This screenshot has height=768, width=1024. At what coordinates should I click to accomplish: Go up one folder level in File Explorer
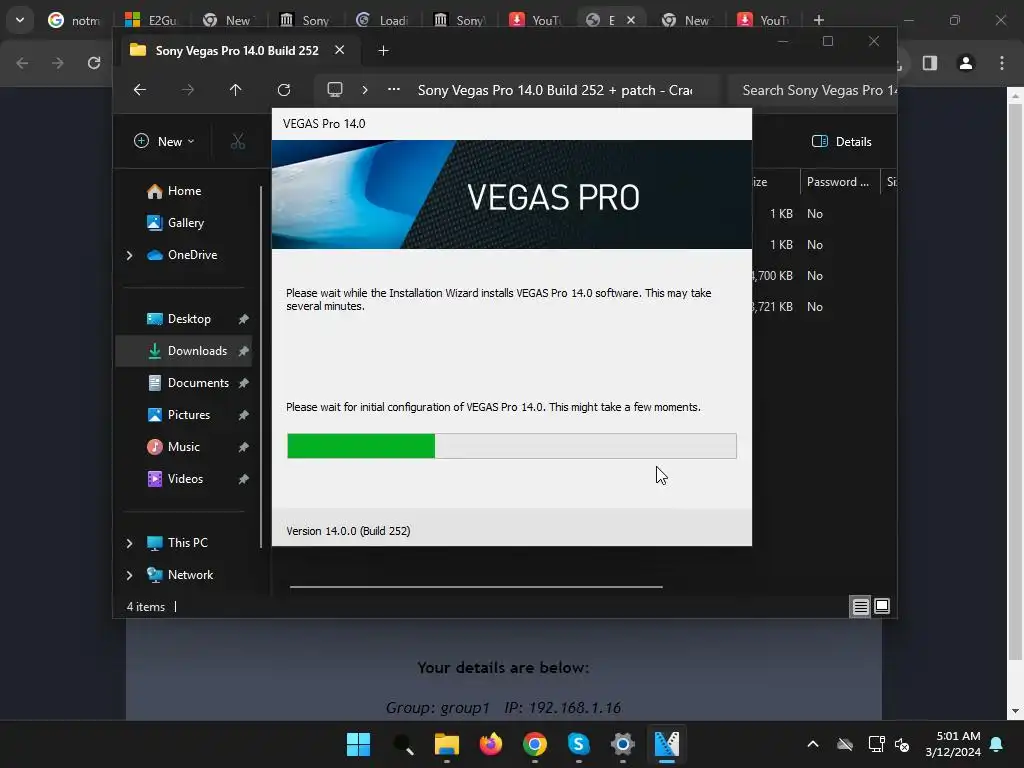tap(235, 90)
